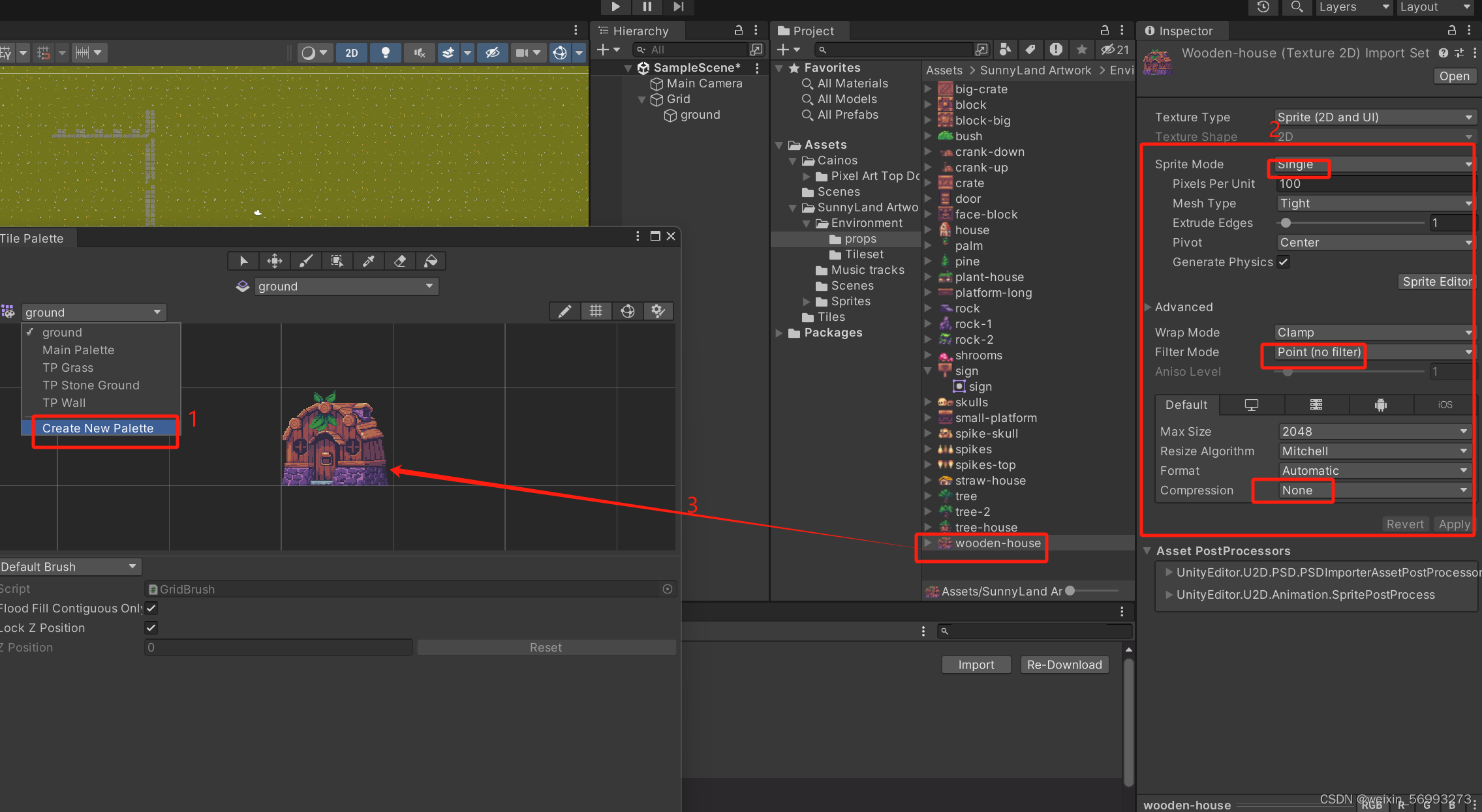Screen dimensions: 1482x812
Task: Toggle Lock Z Position checkbox
Action: 151,628
